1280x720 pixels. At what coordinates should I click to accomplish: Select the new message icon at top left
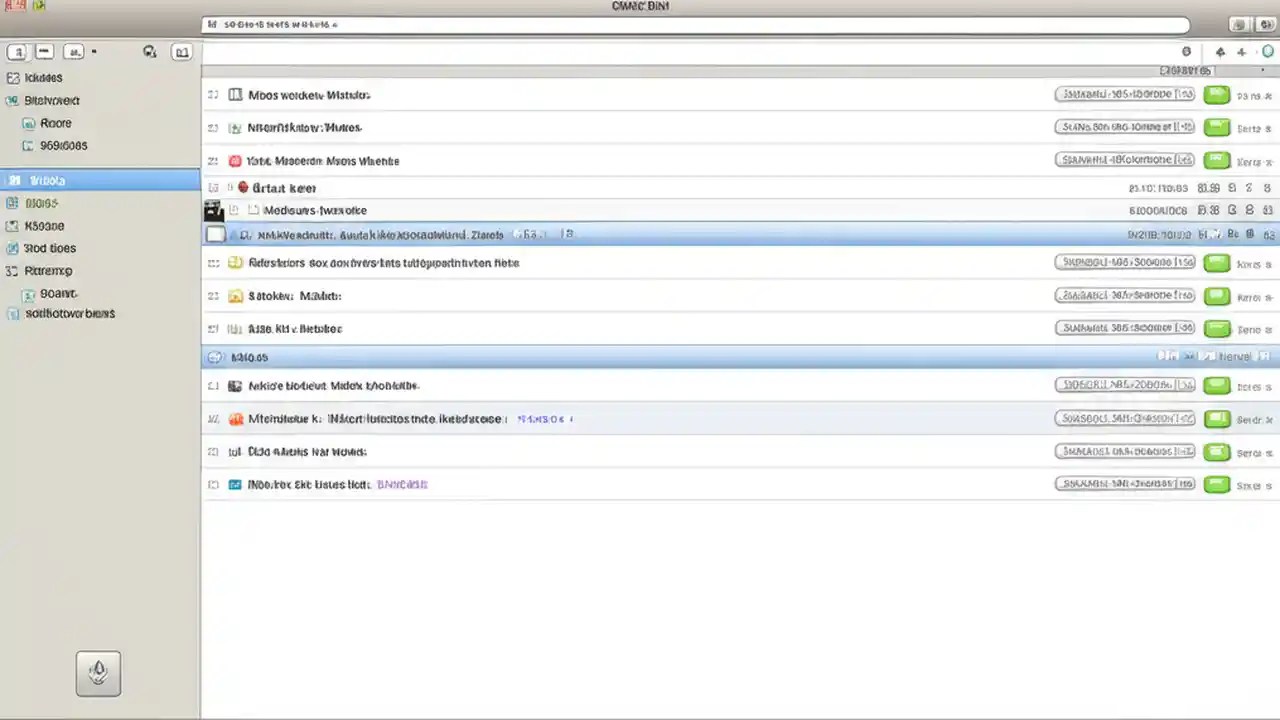click(x=17, y=52)
